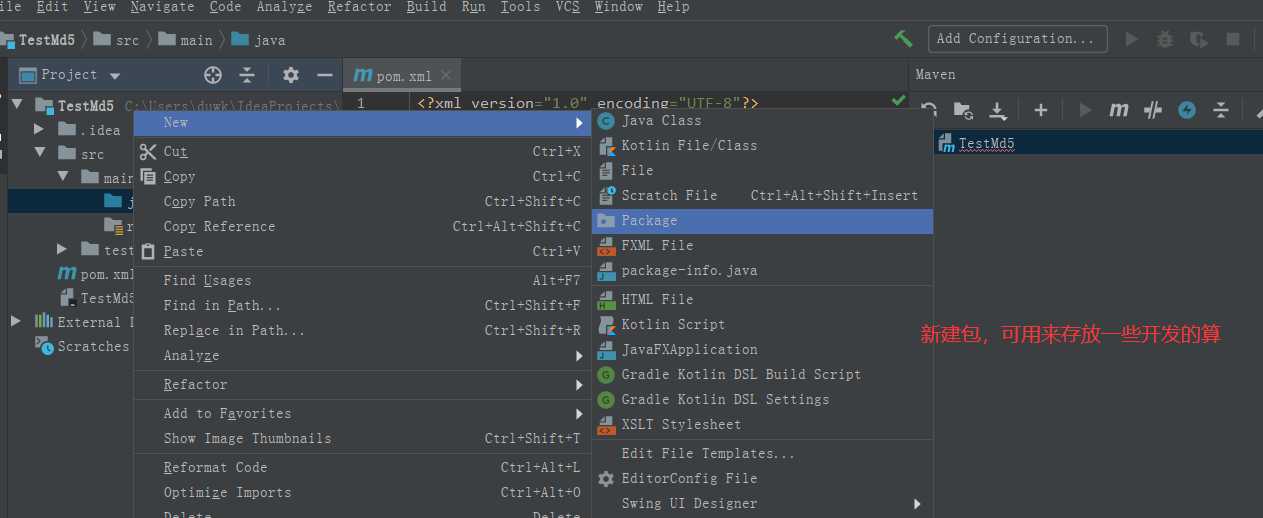Select TestMd5 project in Maven panel
1263x518 pixels.
tap(986, 144)
